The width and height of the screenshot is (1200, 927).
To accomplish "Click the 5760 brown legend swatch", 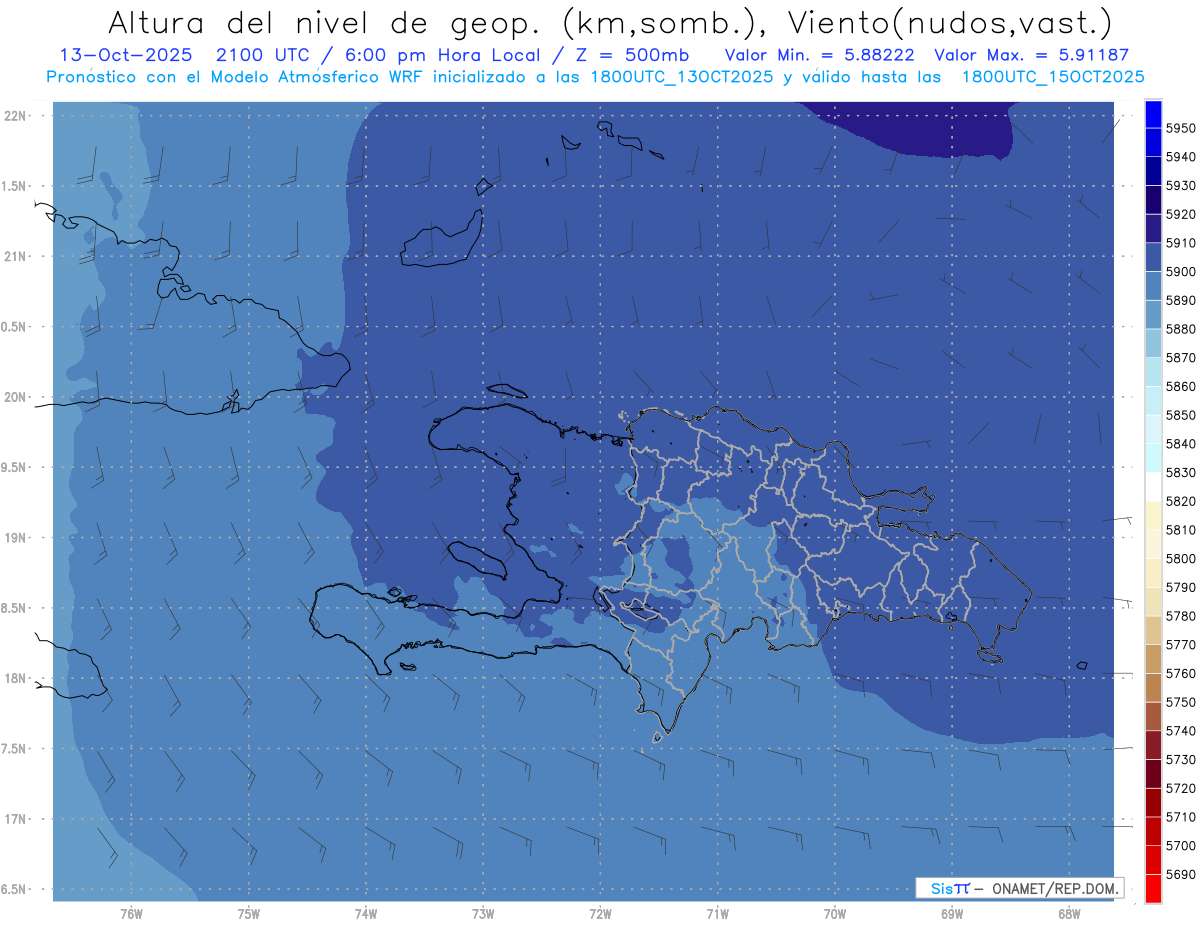I will pos(1153,688).
